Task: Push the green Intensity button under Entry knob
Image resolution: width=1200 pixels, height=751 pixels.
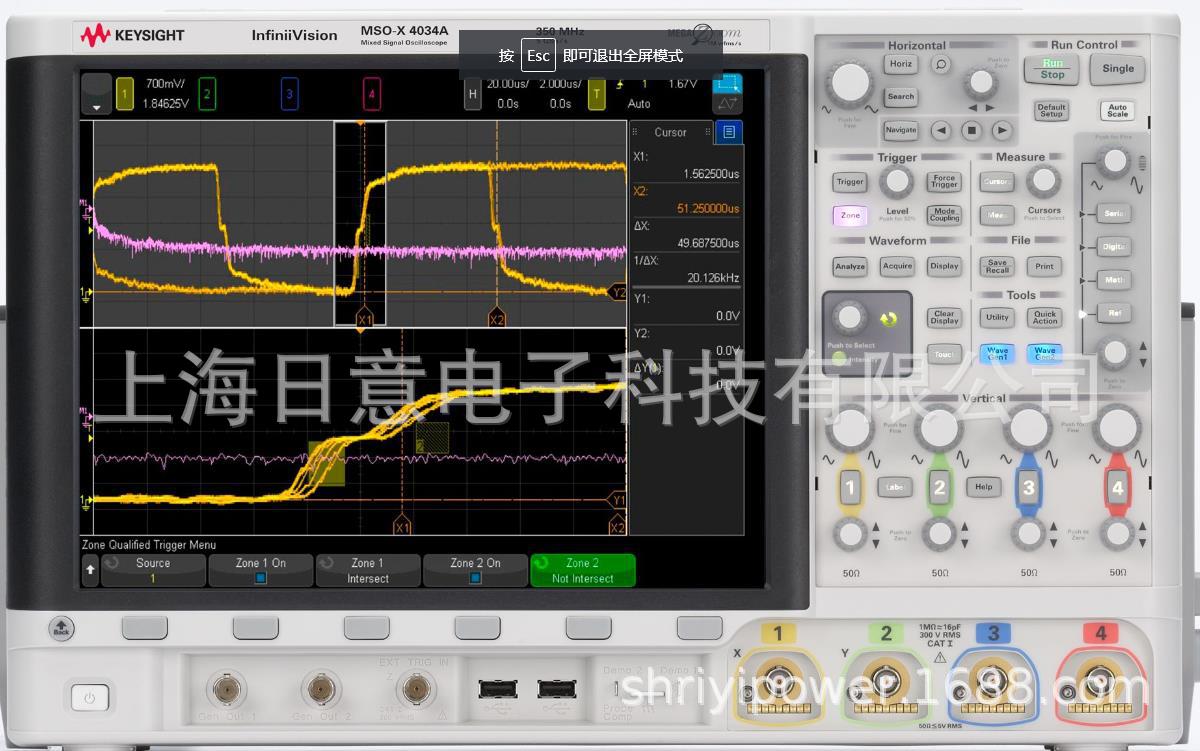Action: point(838,358)
